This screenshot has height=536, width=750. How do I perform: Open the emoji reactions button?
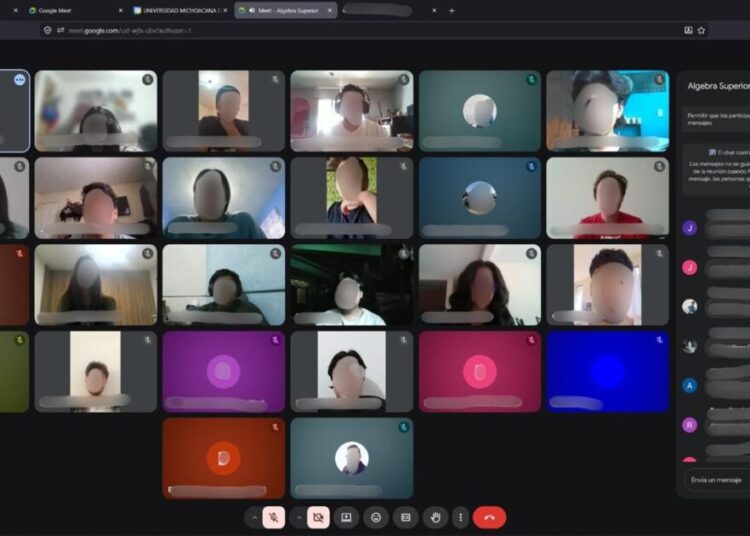coord(376,517)
